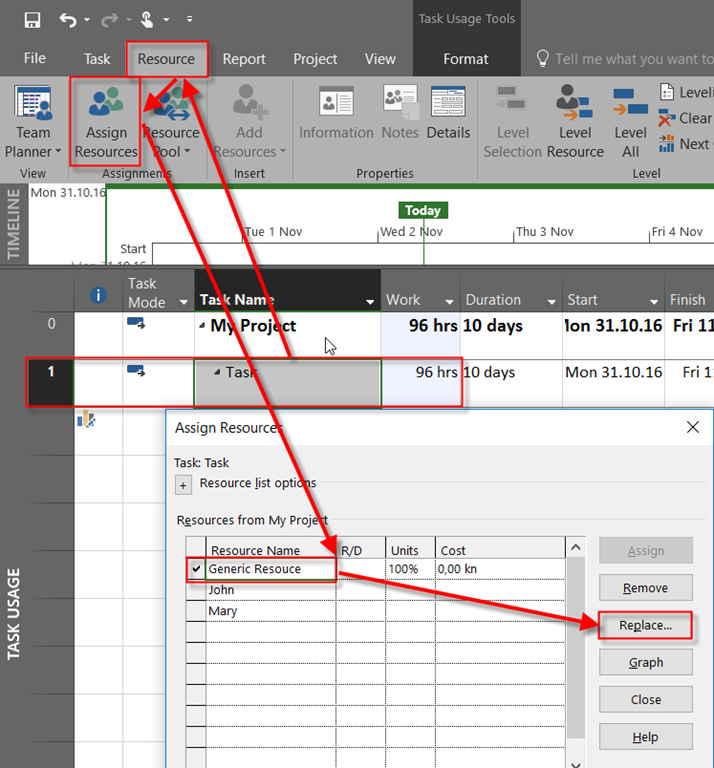Click the Remove button in dialog
714x768 pixels.
645,588
